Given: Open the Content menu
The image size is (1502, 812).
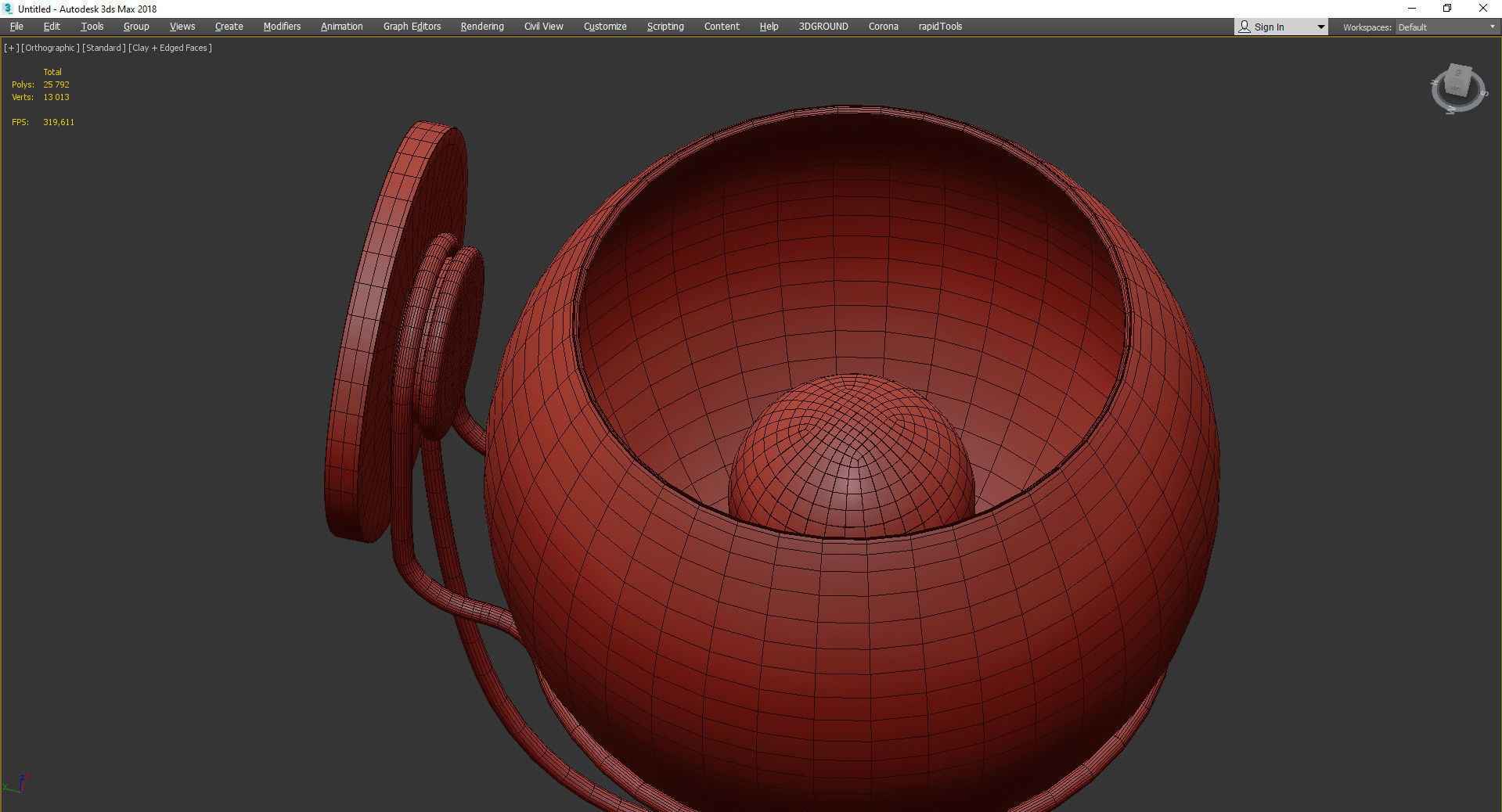Looking at the screenshot, I should [x=722, y=27].
